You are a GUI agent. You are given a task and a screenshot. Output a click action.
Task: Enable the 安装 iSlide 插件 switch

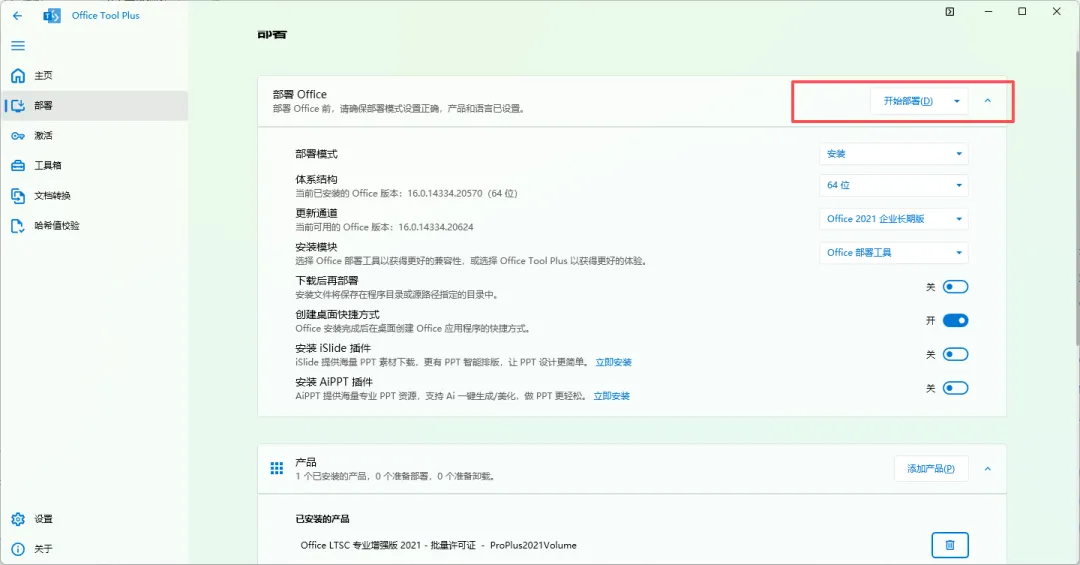[x=955, y=354]
